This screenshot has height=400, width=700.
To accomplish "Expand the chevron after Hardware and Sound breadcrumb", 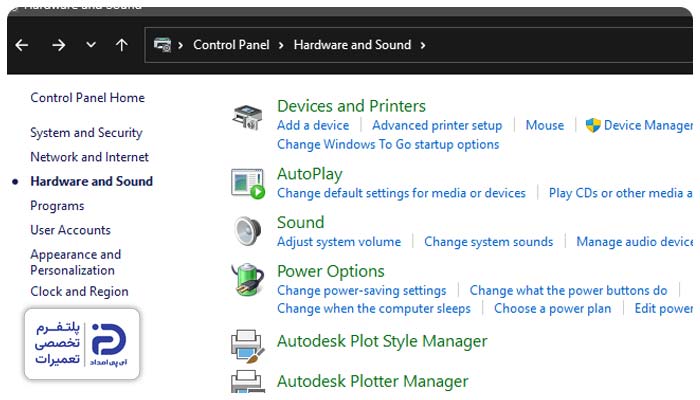I will [422, 46].
